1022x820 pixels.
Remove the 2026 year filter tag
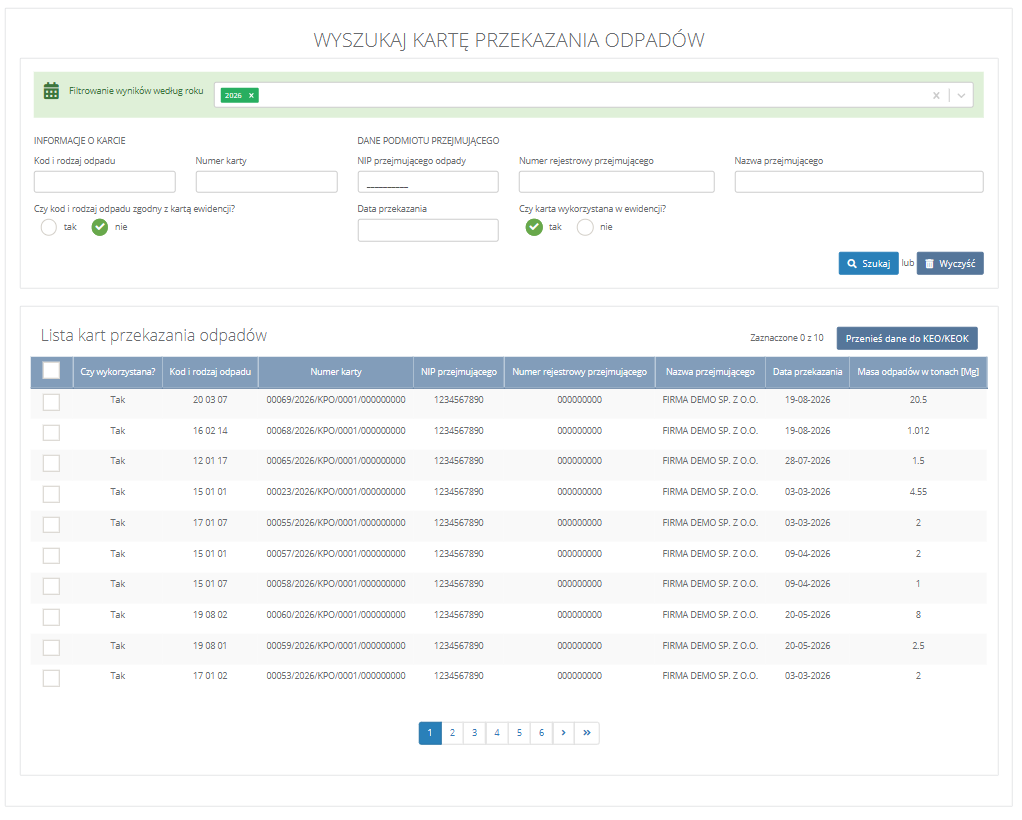pos(251,95)
